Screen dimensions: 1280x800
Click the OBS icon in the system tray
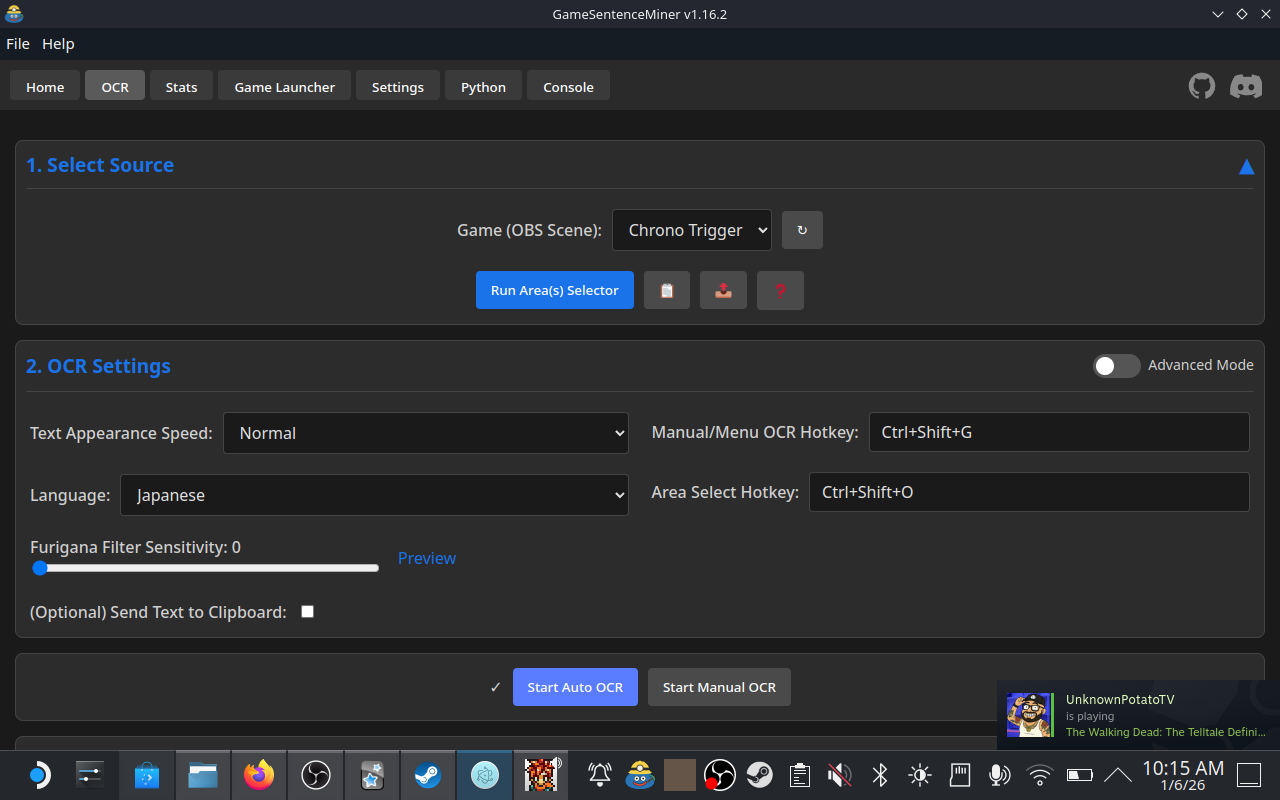[x=315, y=775]
